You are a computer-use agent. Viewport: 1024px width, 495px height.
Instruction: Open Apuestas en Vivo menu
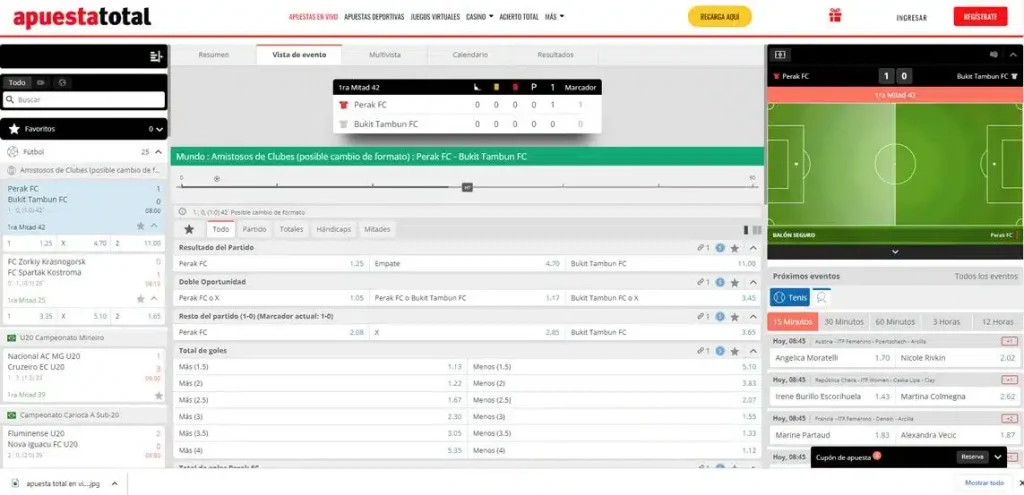coord(313,17)
